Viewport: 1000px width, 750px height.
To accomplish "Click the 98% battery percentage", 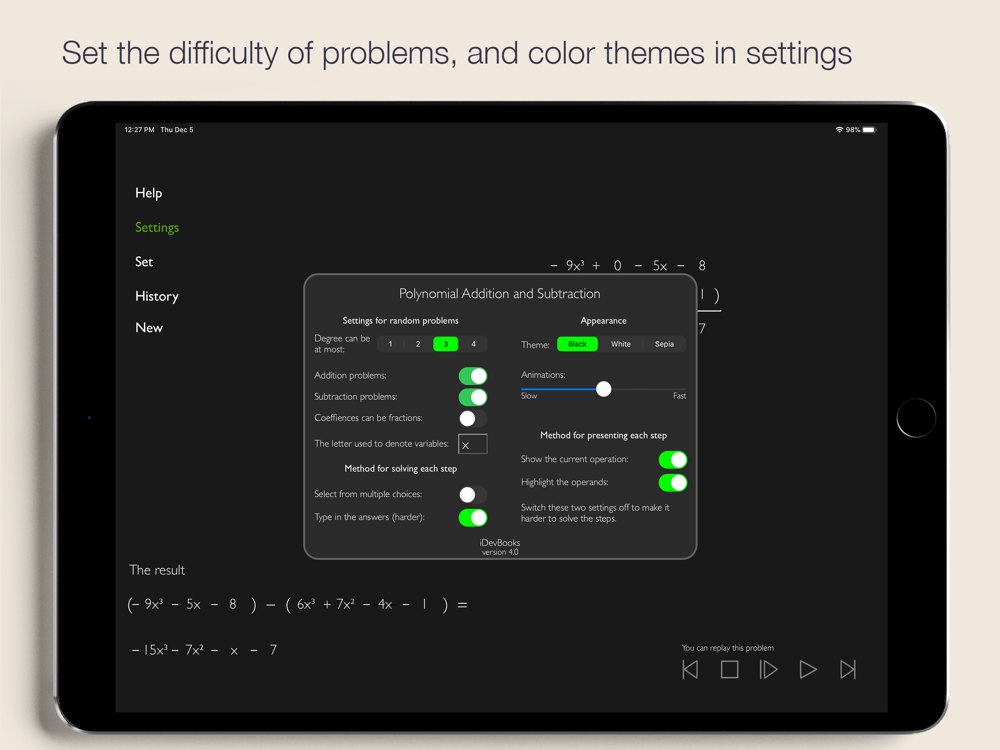I will click(x=853, y=129).
